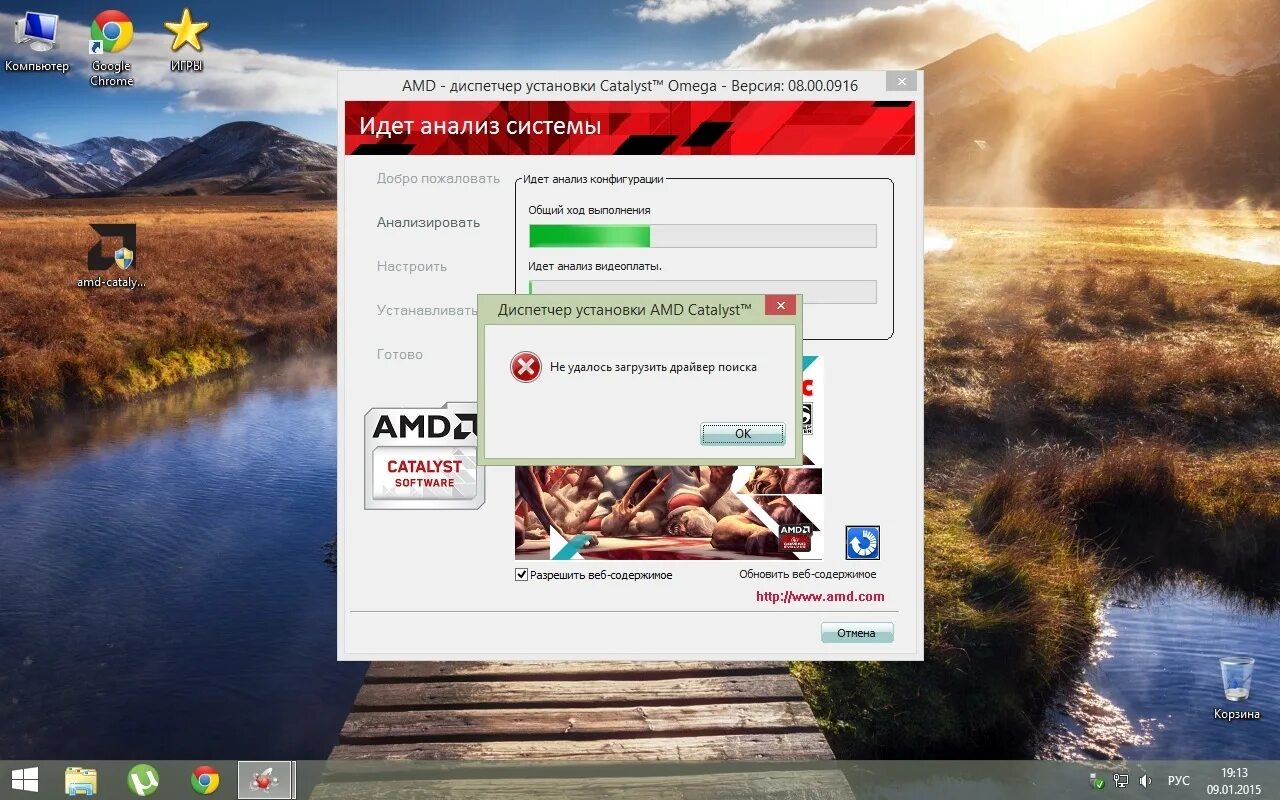This screenshot has height=800, width=1280.
Task: Select the amd-cataly... installer file on the desktop
Action: click(x=111, y=256)
